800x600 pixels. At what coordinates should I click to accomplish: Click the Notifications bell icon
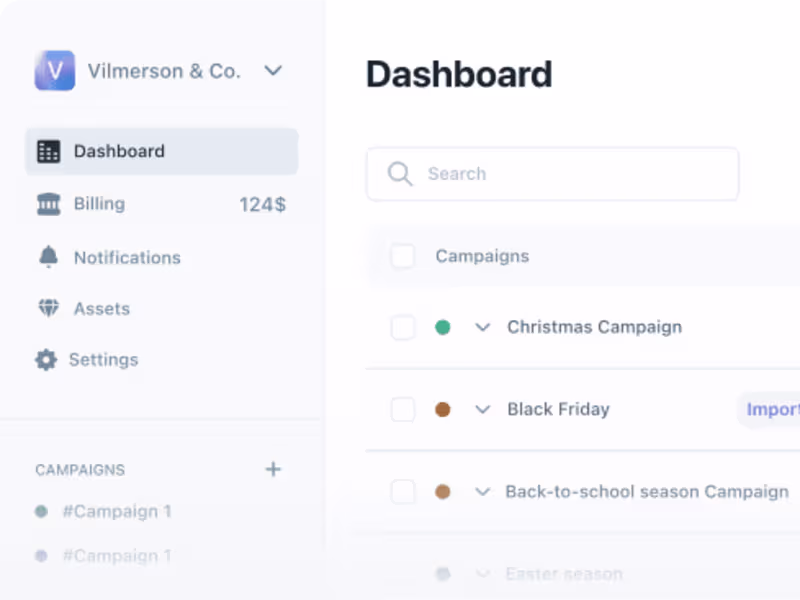[x=48, y=257]
